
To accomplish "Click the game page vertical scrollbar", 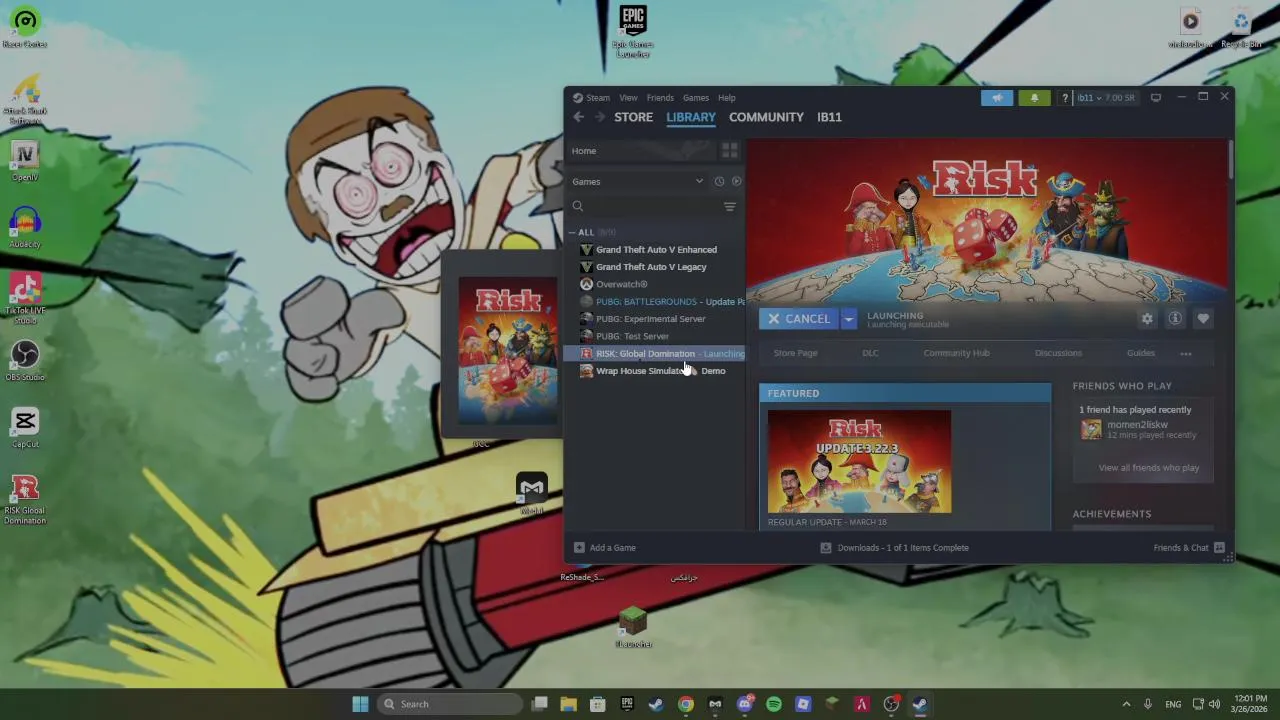I will 1230,160.
